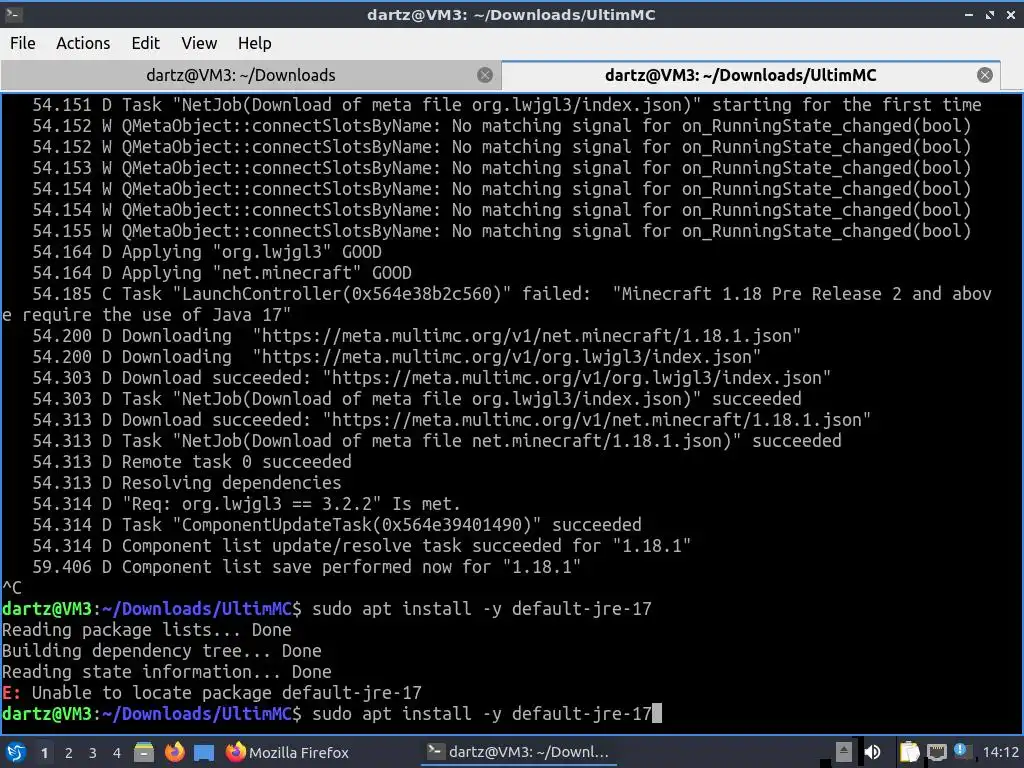Activate the Mozilla Firefox taskbar window button

click(288, 752)
